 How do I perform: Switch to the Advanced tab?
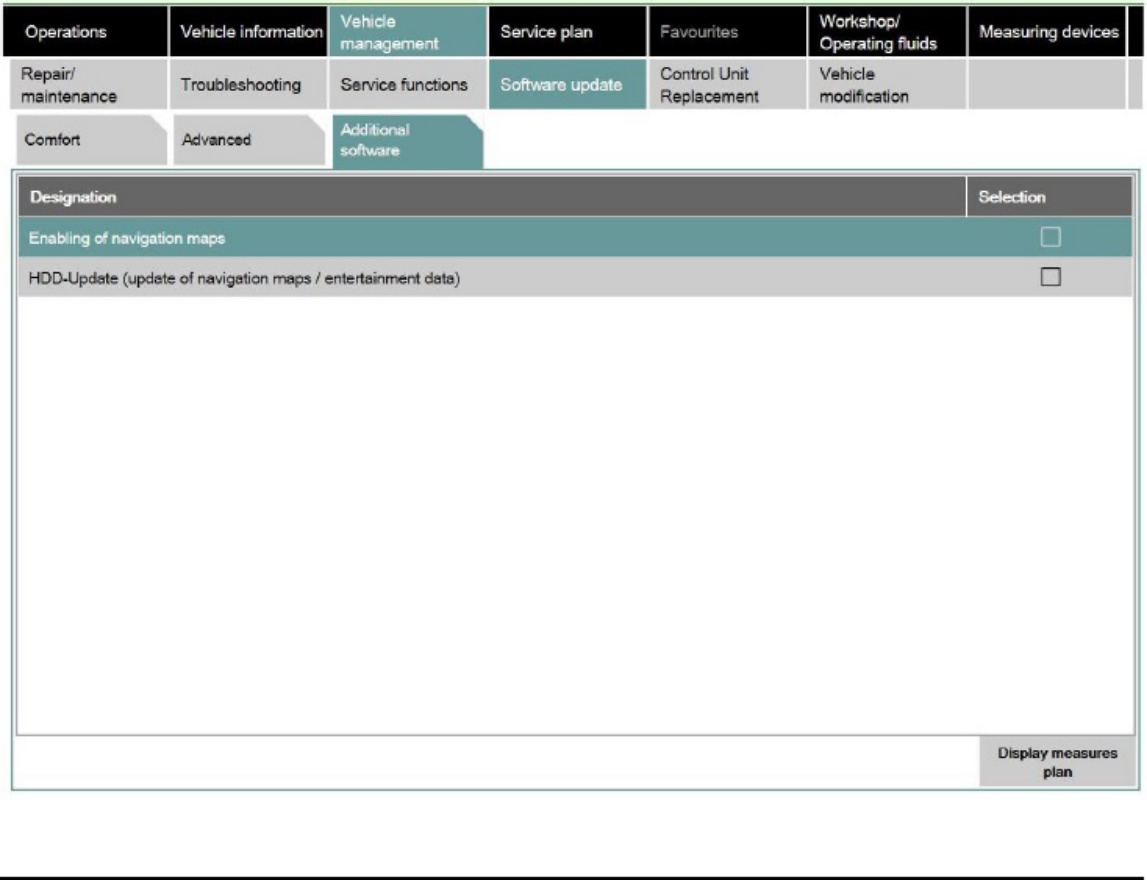point(249,140)
